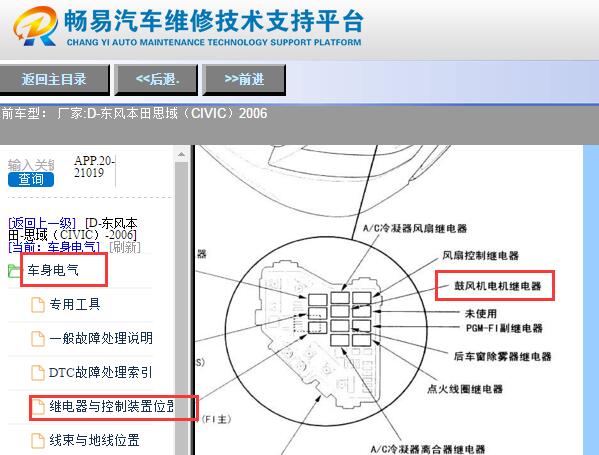Click document icon beside 专用工具
This screenshot has width=599, height=455.
point(37,304)
